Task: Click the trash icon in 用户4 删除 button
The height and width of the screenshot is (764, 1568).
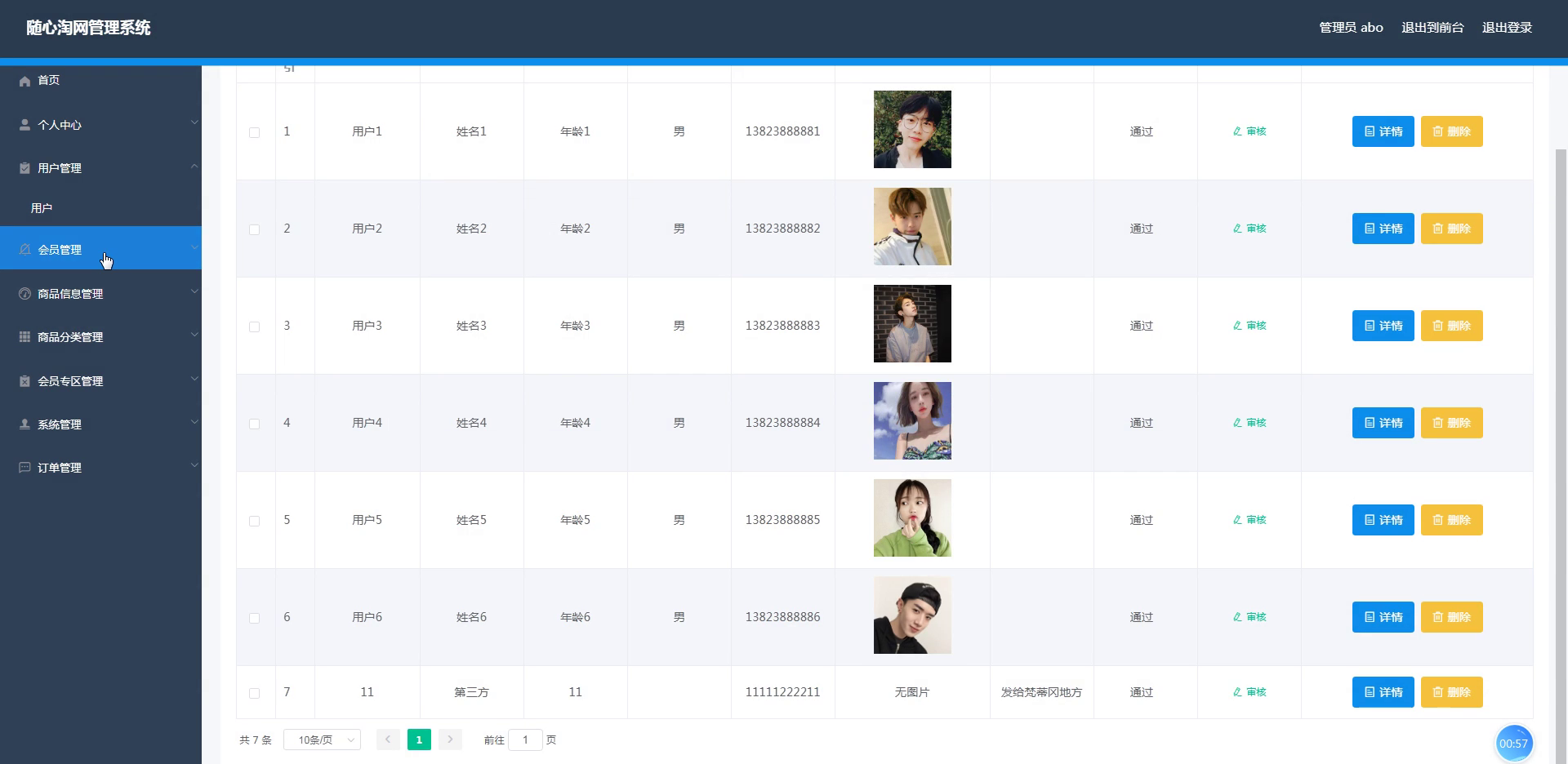Action: tap(1437, 423)
